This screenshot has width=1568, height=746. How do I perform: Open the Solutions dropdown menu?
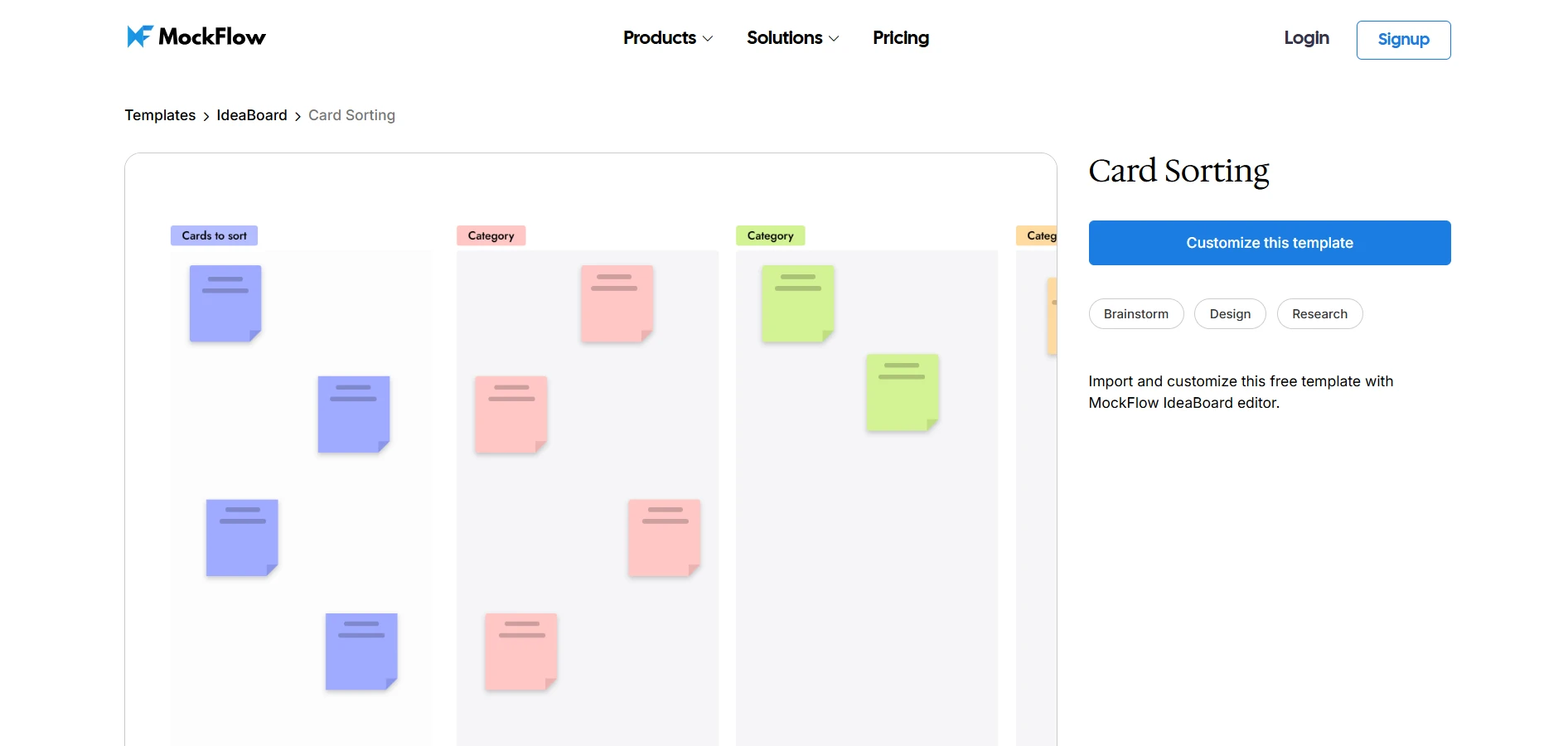point(786,38)
